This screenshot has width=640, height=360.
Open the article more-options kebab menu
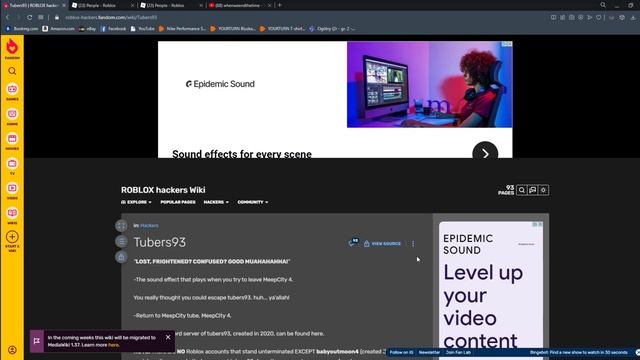tap(413, 244)
